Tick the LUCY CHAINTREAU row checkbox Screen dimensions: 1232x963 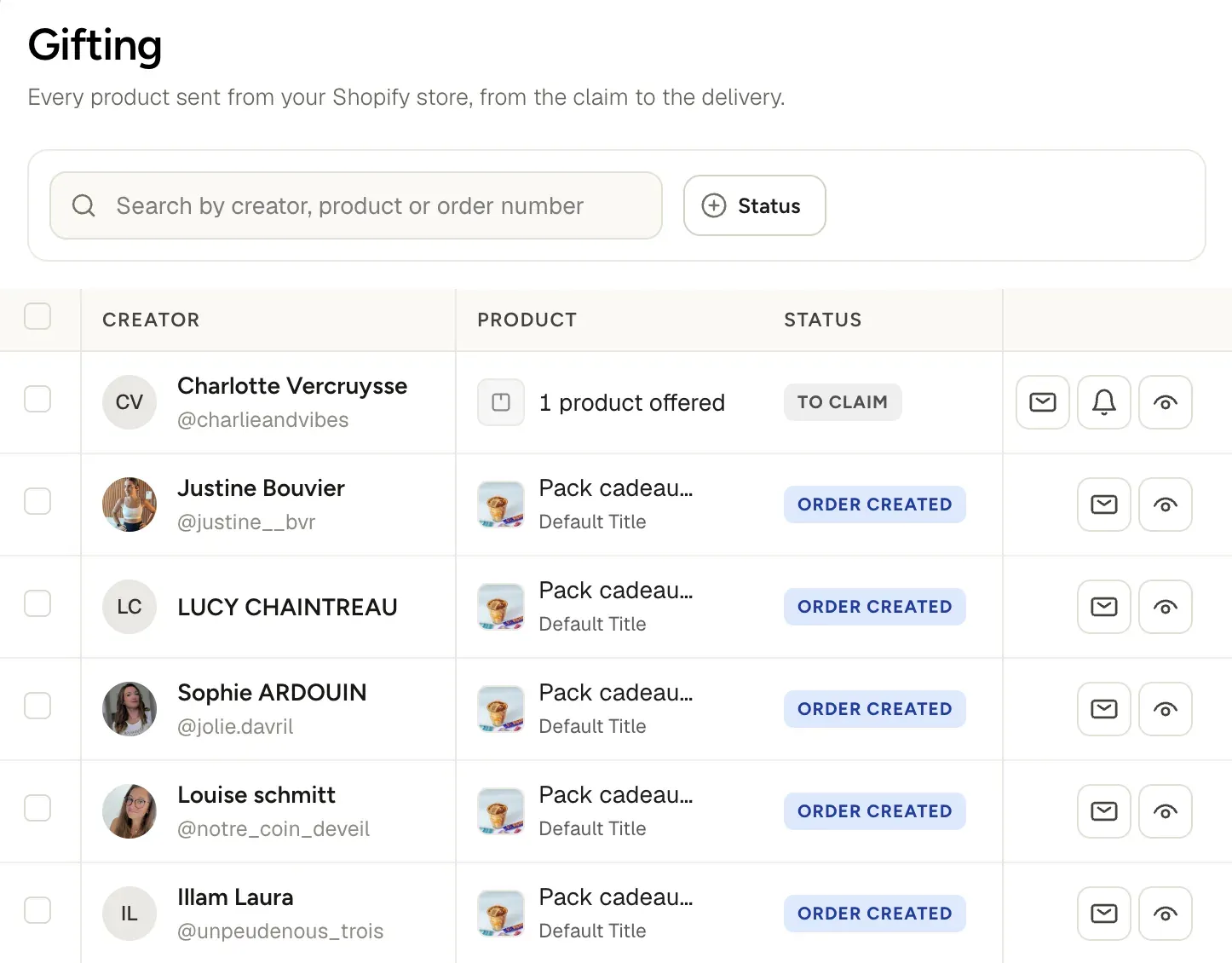(x=37, y=603)
